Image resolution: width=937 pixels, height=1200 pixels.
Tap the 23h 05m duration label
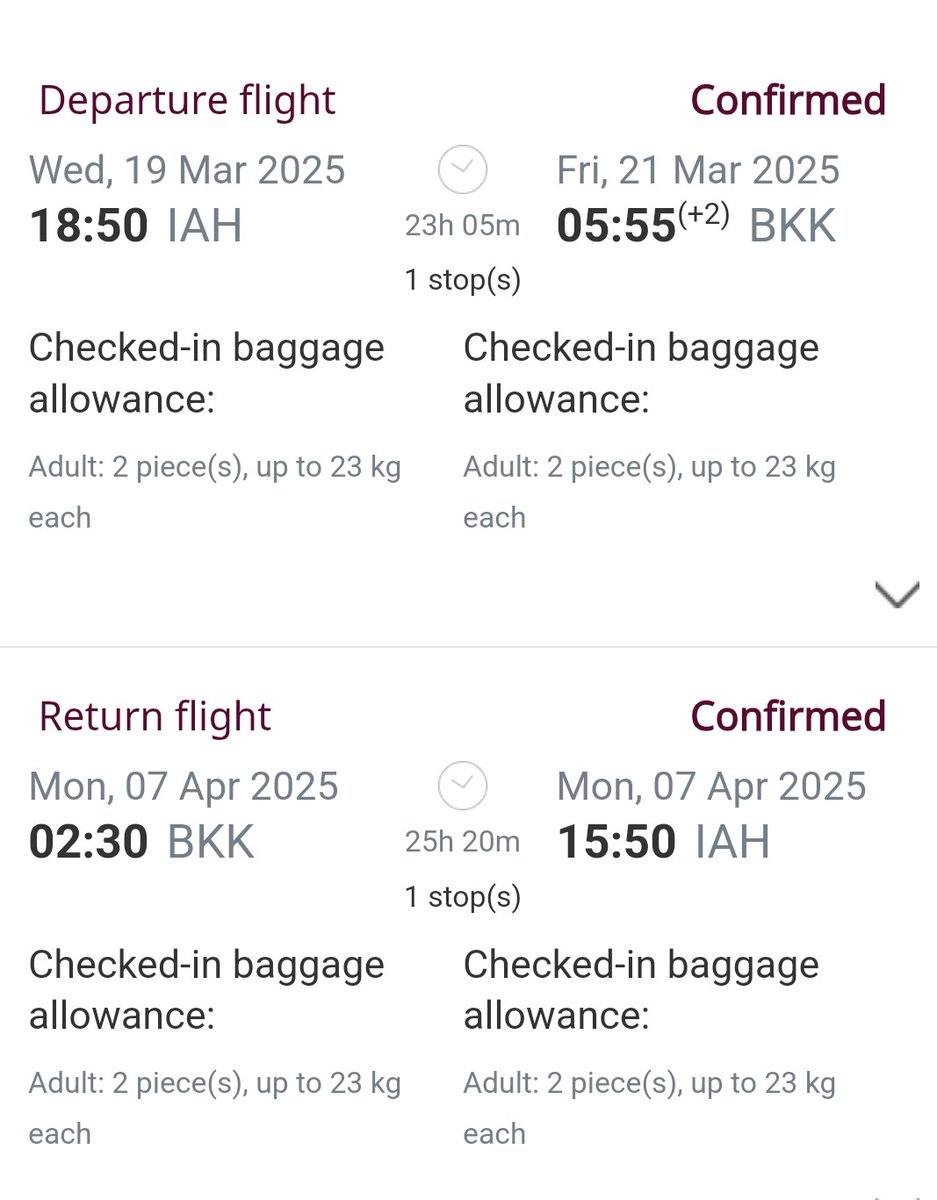(462, 226)
